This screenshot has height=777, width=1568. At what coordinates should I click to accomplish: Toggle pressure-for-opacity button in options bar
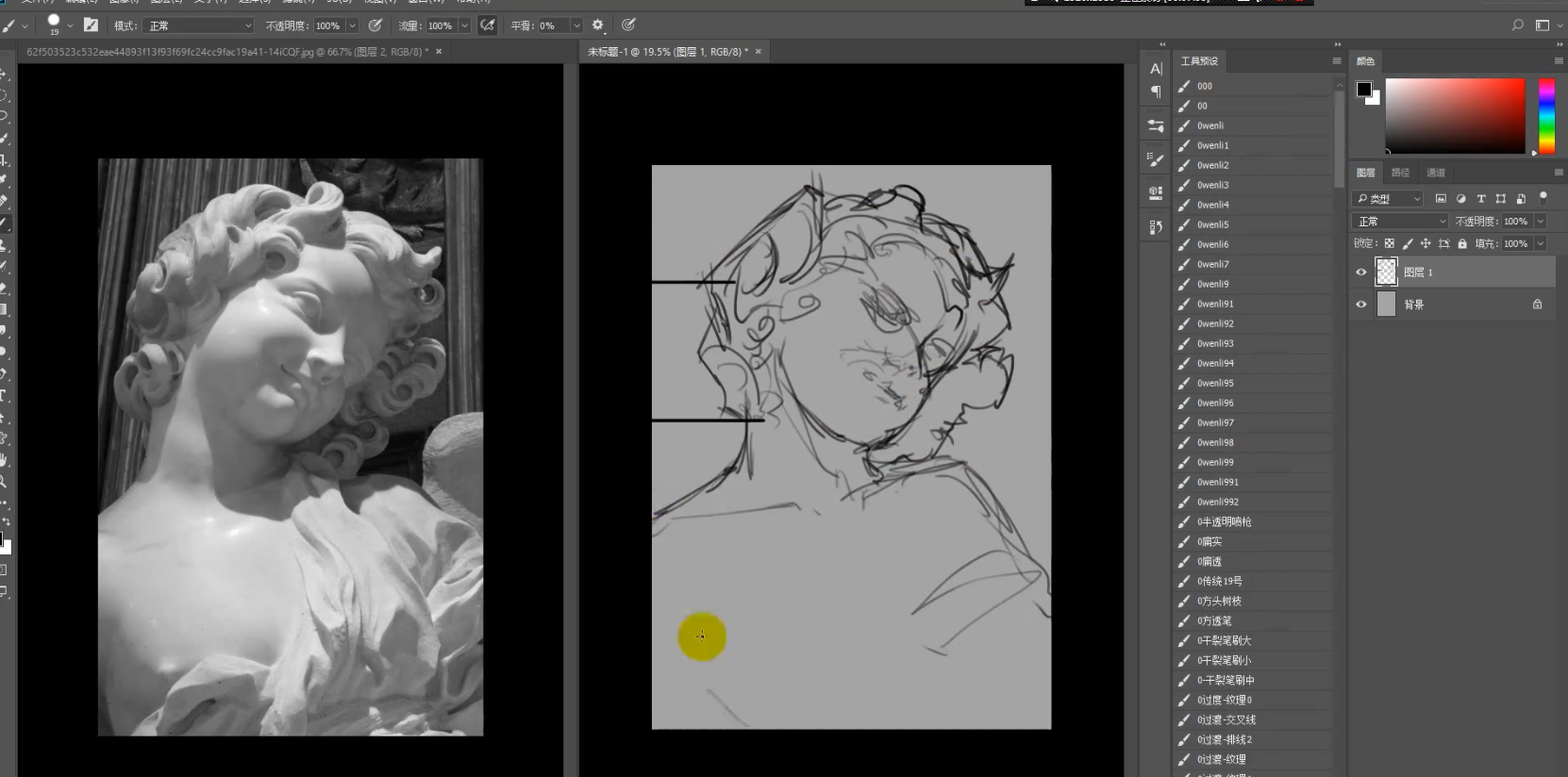(375, 25)
